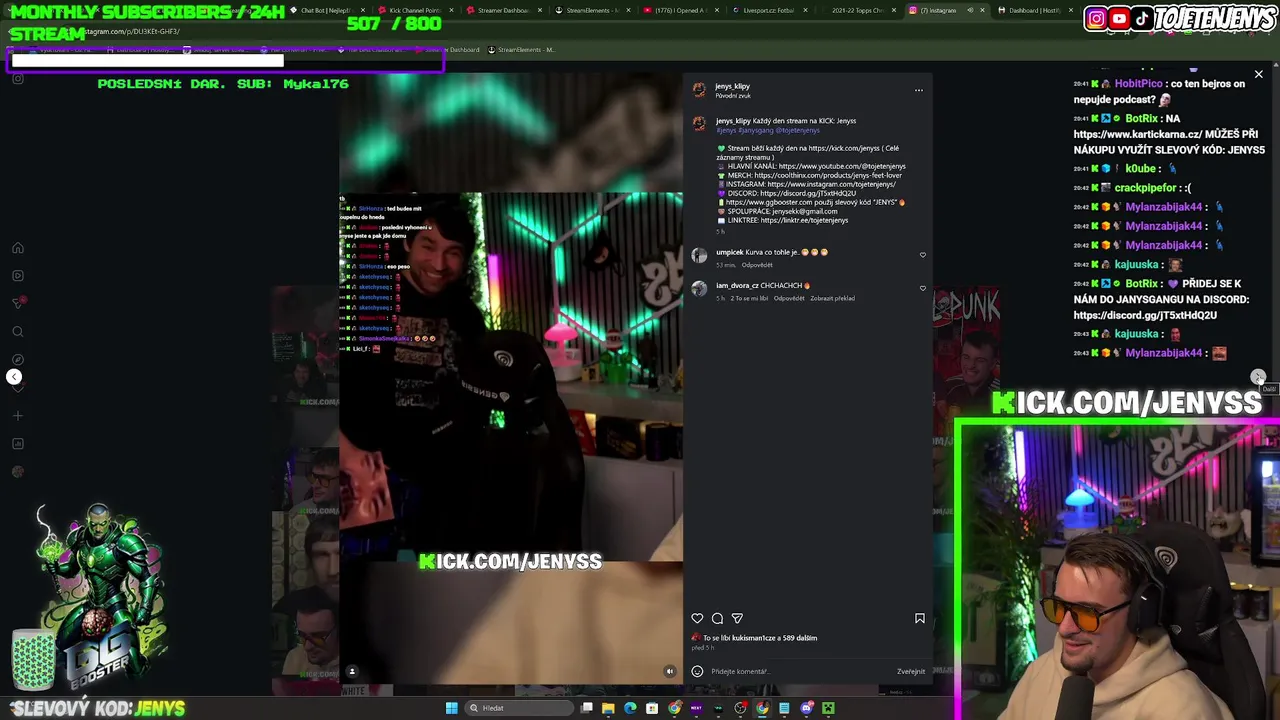Open Discord from the taskbar

pyautogui.click(x=807, y=708)
